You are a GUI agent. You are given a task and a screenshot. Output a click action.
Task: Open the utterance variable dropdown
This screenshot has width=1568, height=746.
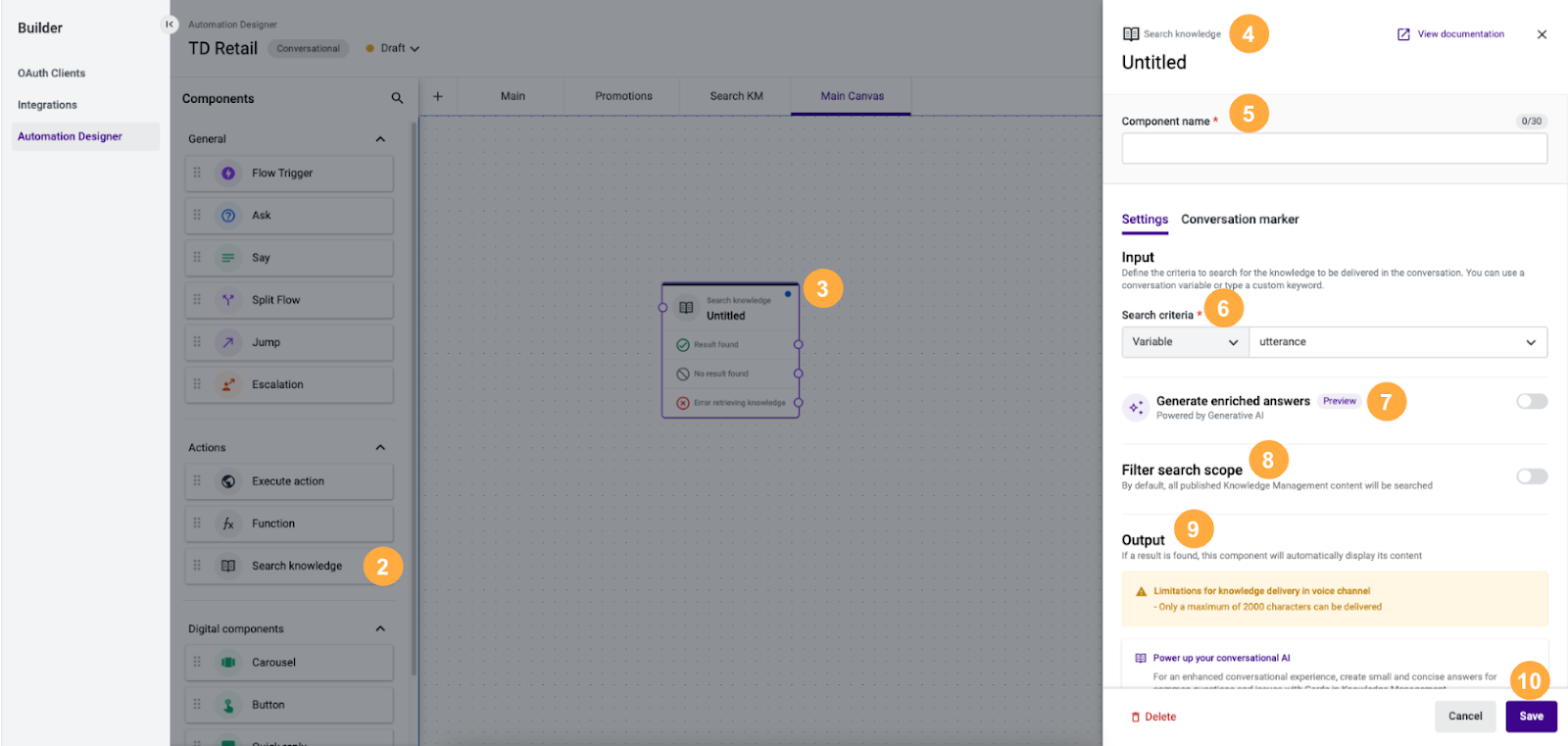1398,342
